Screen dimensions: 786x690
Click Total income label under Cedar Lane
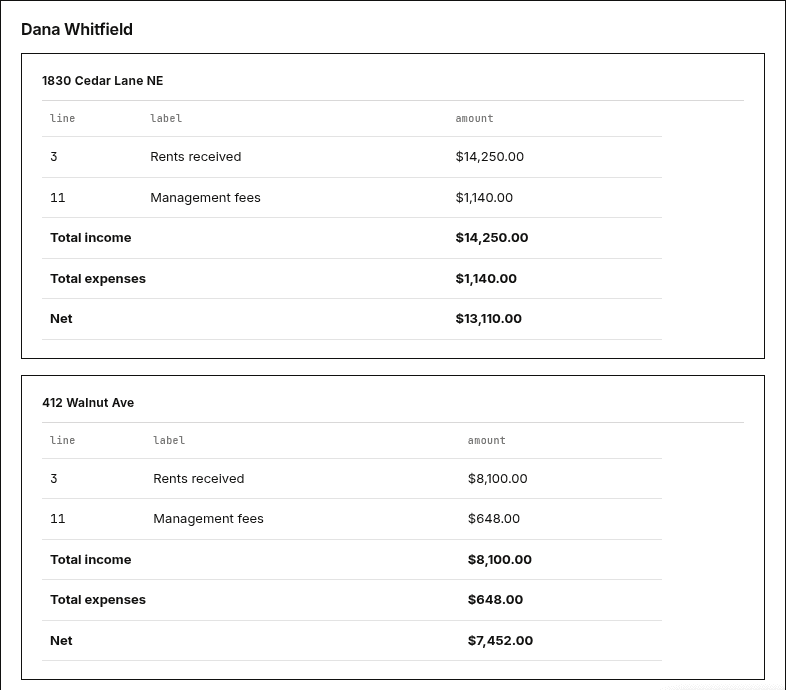(91, 238)
